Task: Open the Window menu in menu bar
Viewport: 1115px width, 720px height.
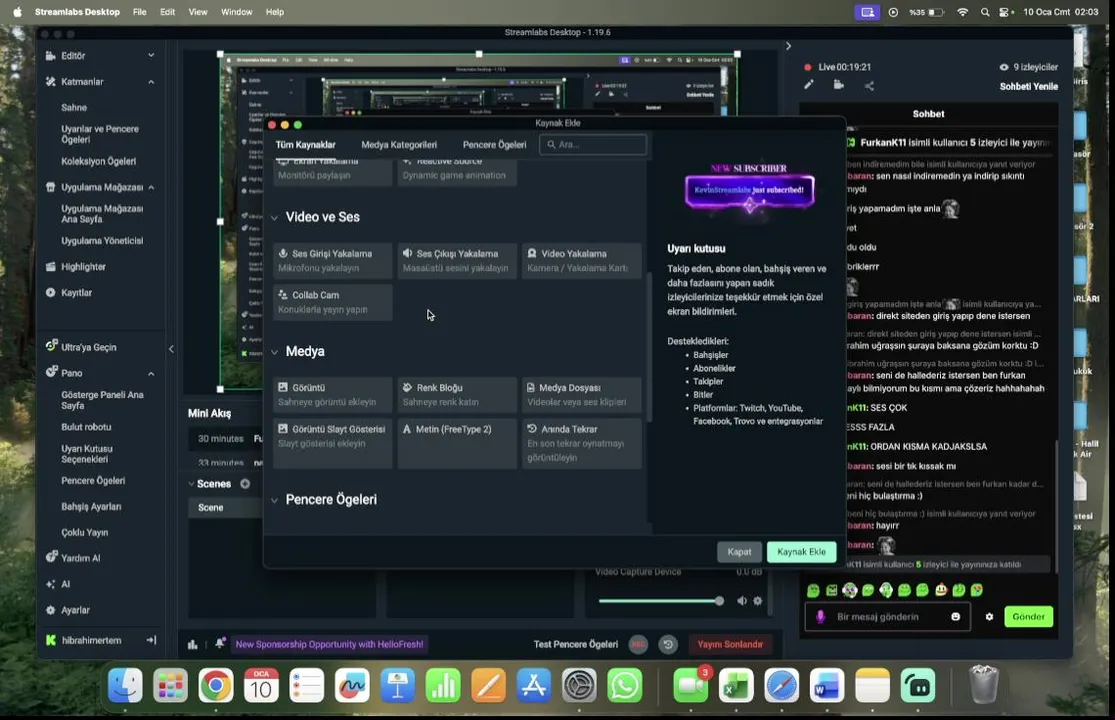Action: (236, 12)
